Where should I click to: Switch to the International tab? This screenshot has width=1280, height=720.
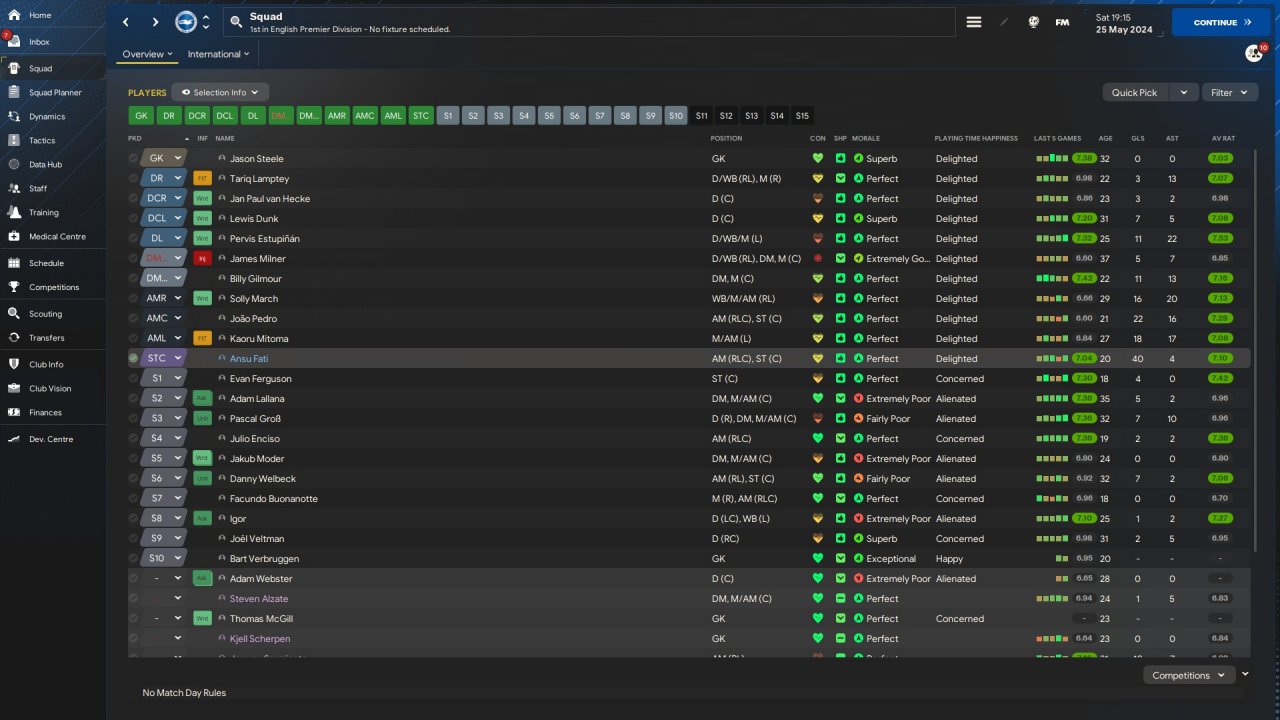click(218, 54)
